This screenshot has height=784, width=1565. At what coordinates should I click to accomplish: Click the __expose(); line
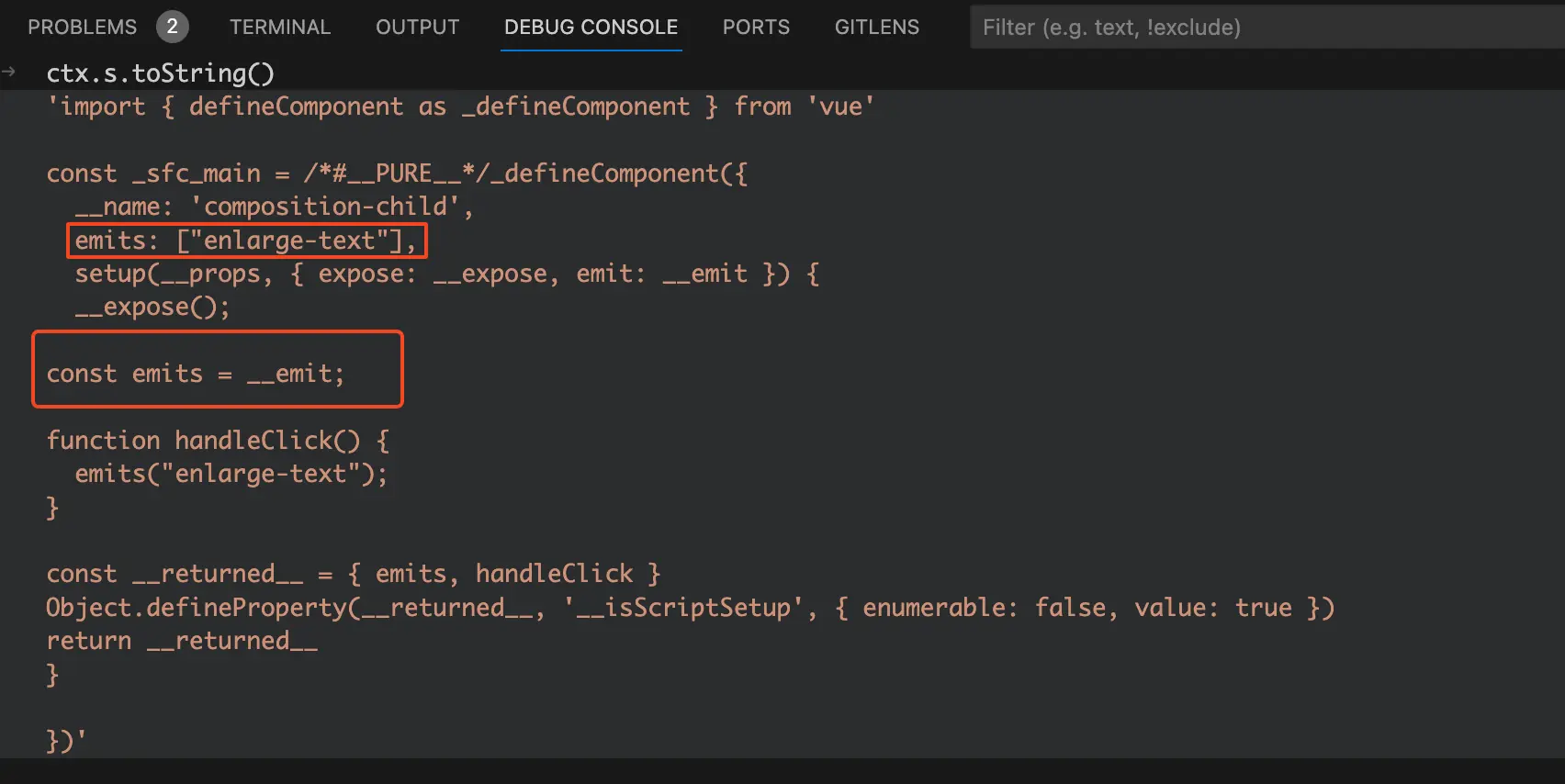(152, 307)
